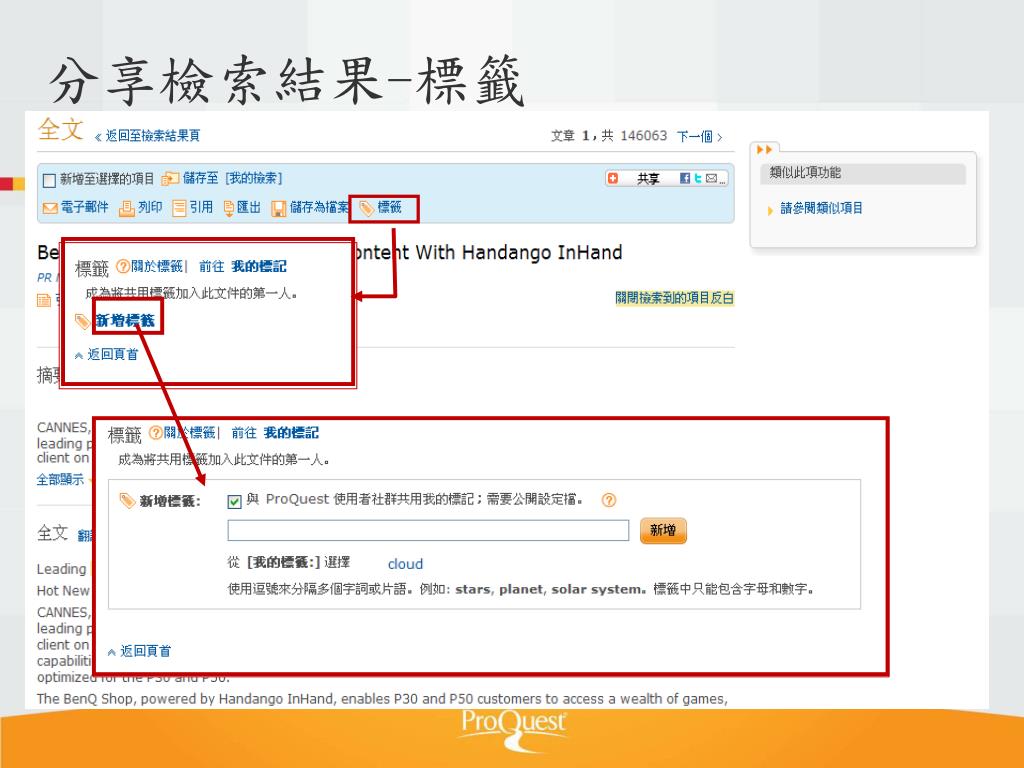The image size is (1024, 768).
Task: Check 新增至選擇的項目 checkbox
Action: click(x=49, y=180)
